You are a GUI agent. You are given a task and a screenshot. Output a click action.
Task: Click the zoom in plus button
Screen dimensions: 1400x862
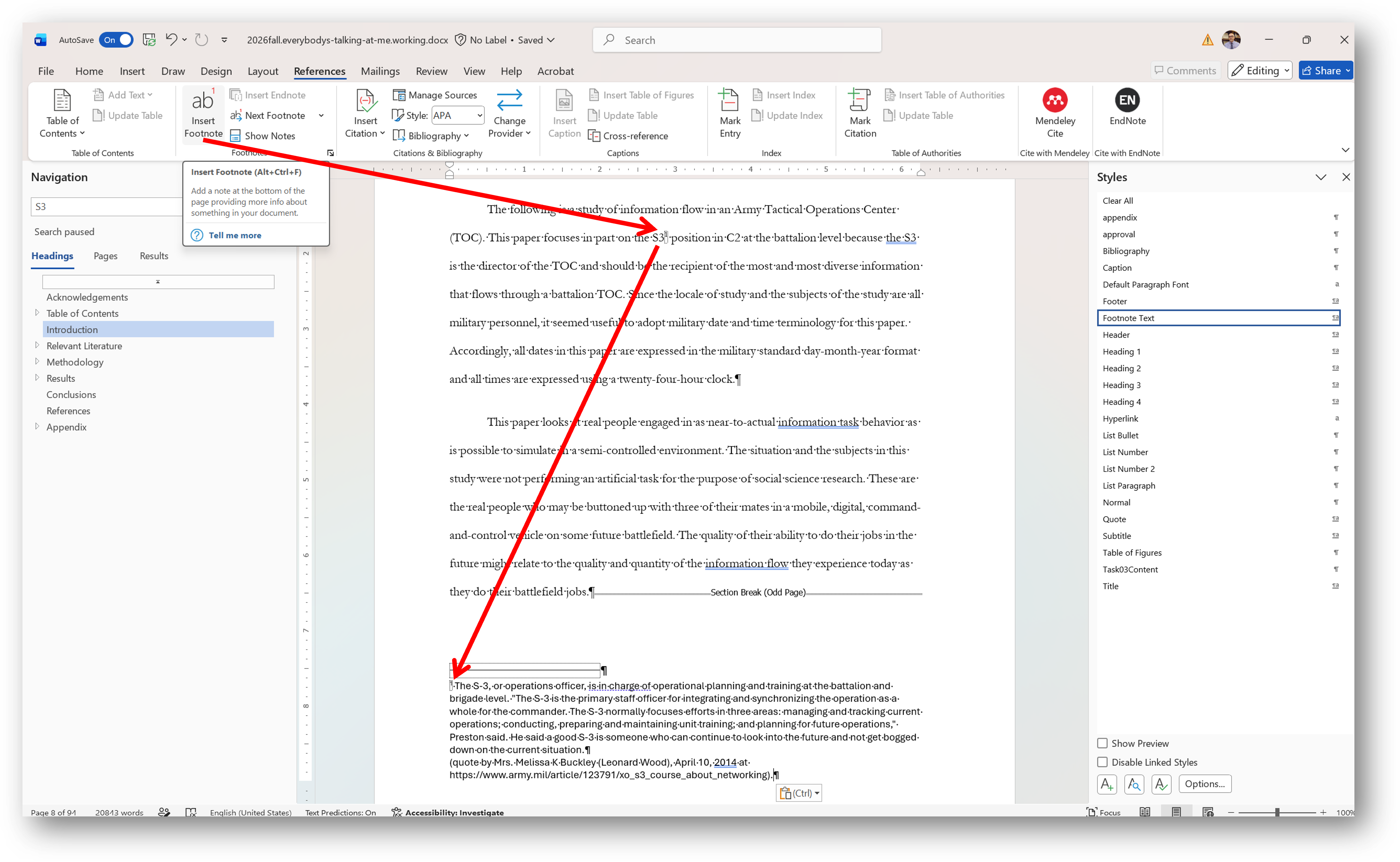pos(1323,812)
